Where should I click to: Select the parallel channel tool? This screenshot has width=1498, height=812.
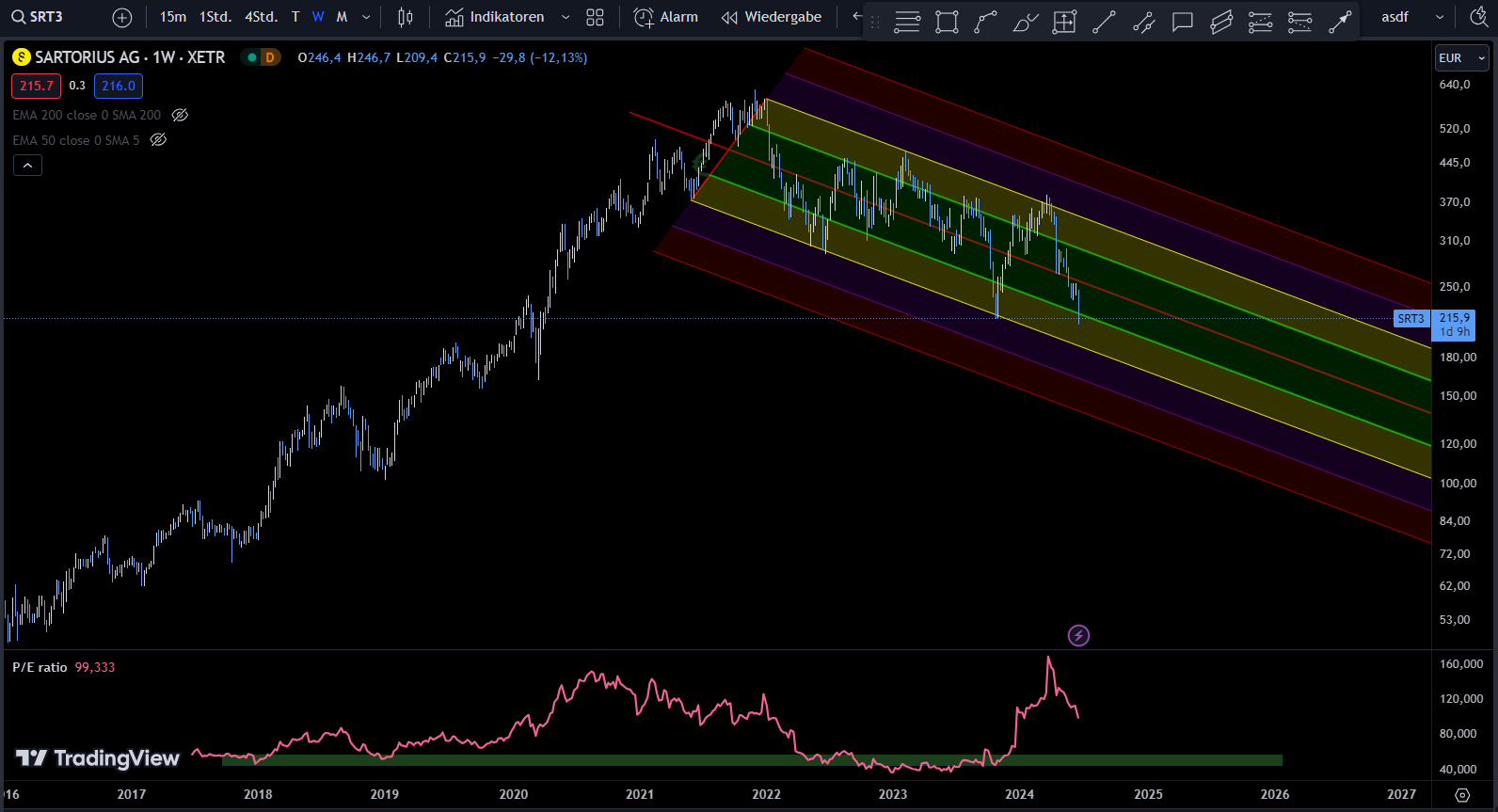tap(1143, 22)
